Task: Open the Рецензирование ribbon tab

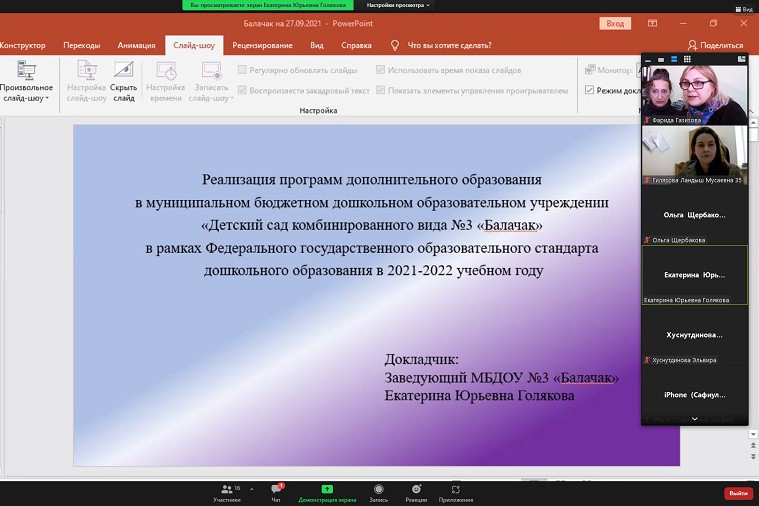Action: click(x=262, y=45)
